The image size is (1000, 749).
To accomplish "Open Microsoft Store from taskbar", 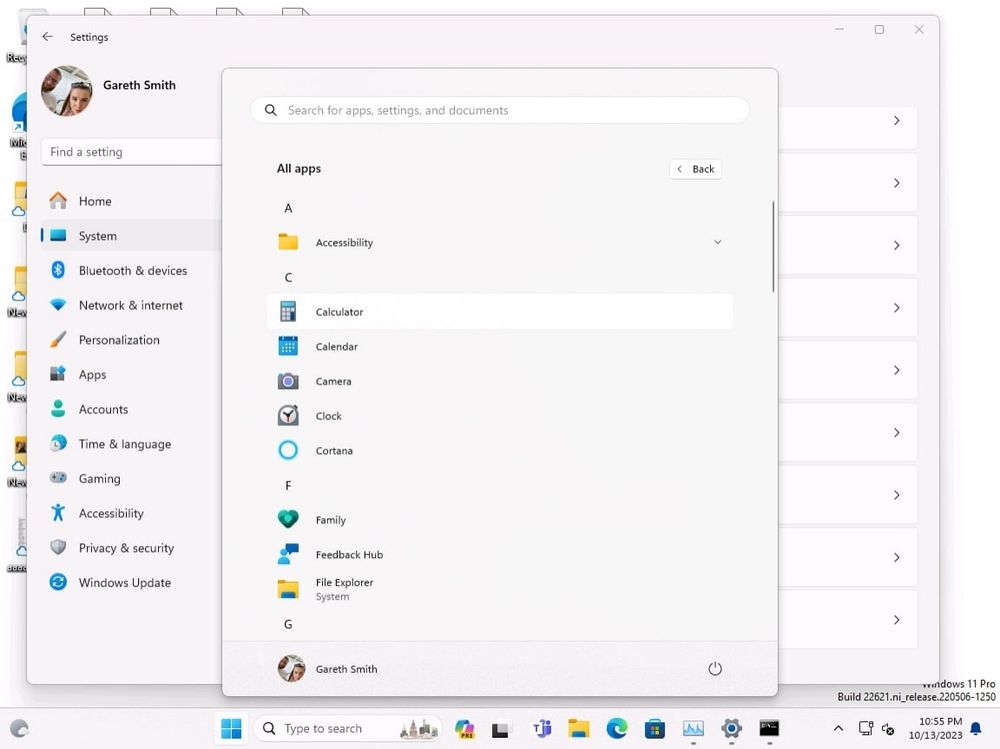I will point(655,728).
